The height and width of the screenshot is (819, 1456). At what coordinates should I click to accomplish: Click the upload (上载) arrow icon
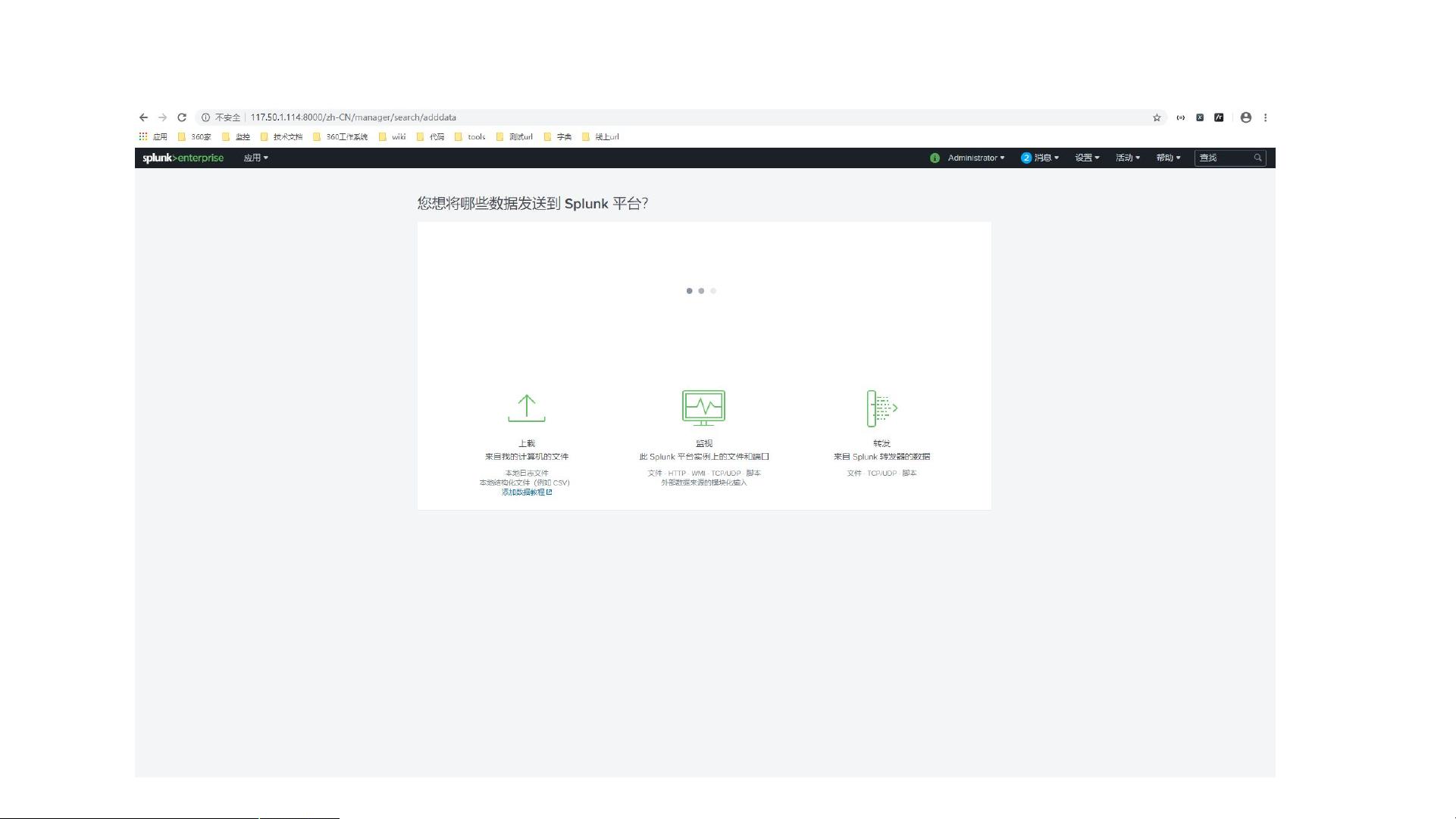click(x=527, y=408)
